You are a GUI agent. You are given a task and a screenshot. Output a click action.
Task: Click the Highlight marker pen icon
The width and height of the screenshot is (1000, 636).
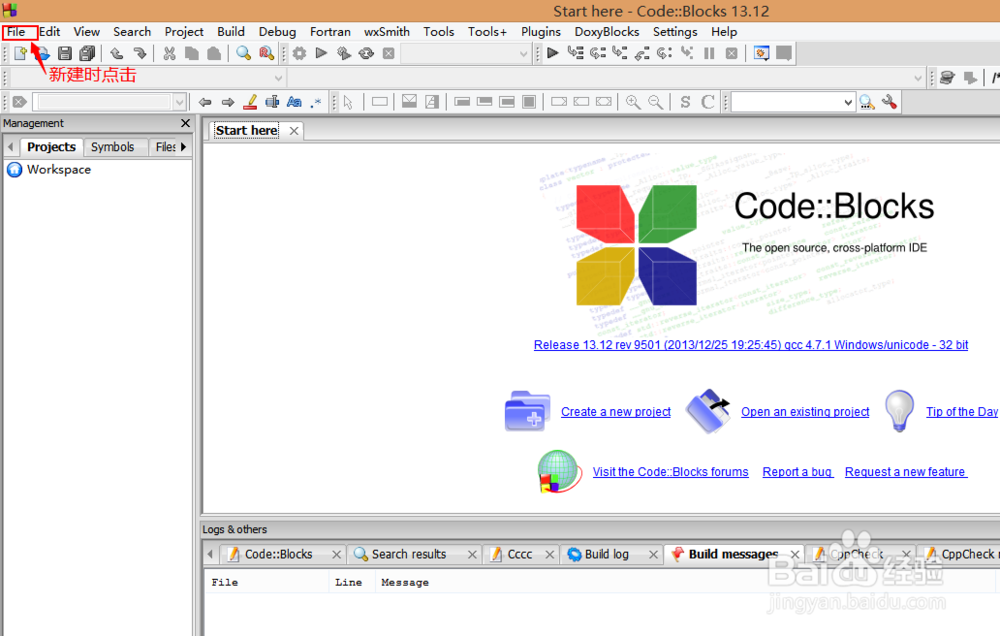point(250,102)
